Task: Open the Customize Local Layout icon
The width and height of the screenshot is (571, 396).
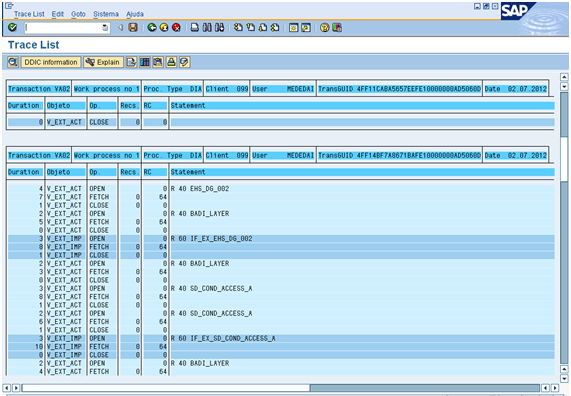Action: [337, 28]
